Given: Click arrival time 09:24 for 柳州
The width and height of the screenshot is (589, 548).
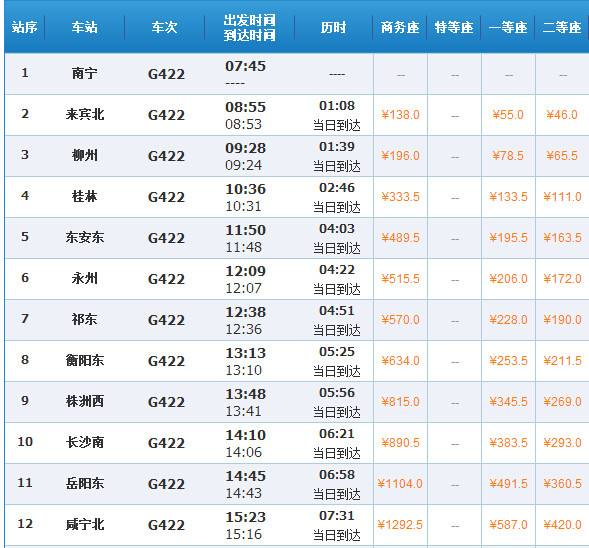Looking at the screenshot, I should [243, 165].
